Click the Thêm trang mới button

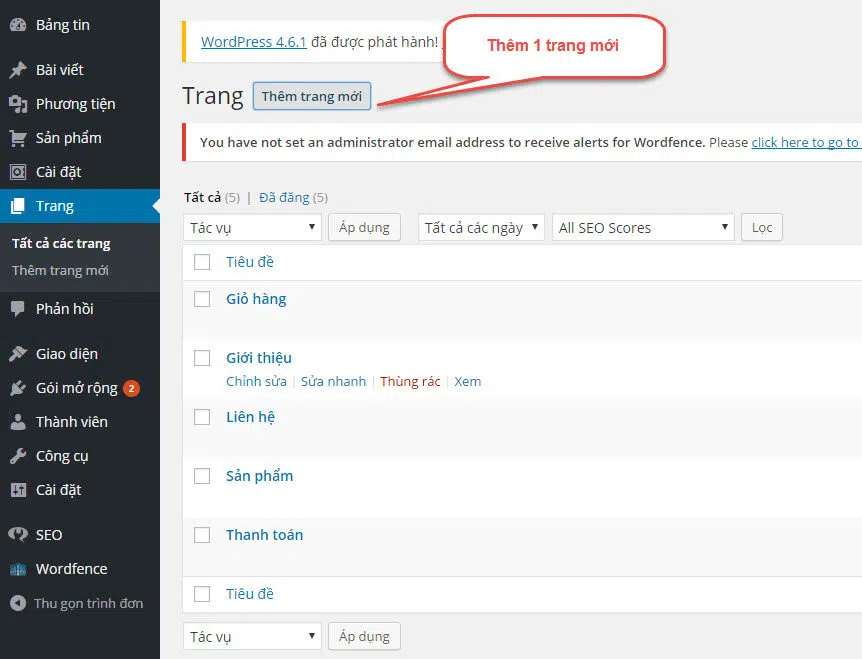pyautogui.click(x=311, y=97)
